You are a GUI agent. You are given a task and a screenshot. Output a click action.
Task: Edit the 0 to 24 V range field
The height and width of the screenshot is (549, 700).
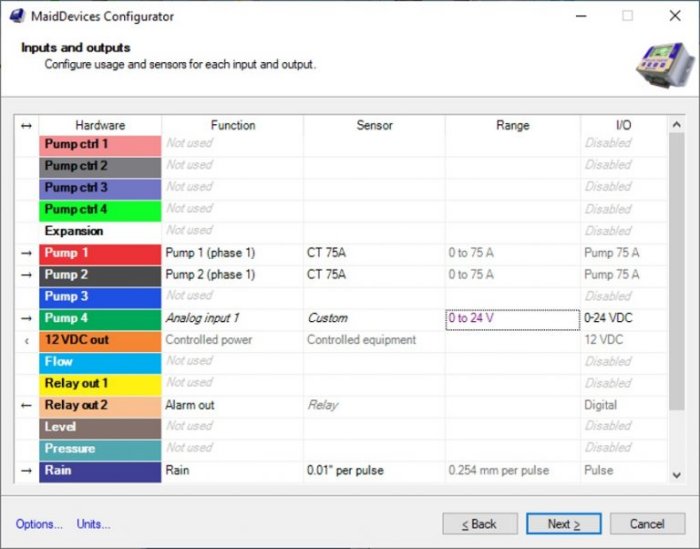(x=512, y=319)
